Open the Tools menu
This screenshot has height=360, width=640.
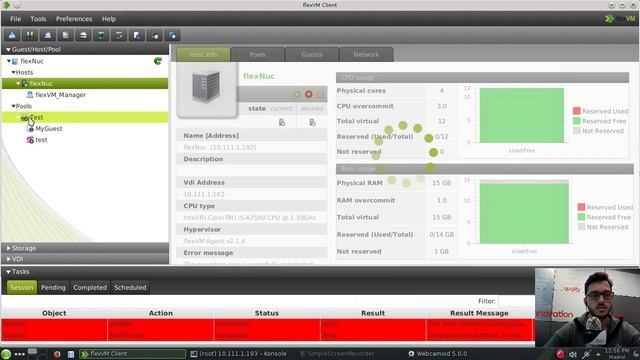pyautogui.click(x=38, y=19)
